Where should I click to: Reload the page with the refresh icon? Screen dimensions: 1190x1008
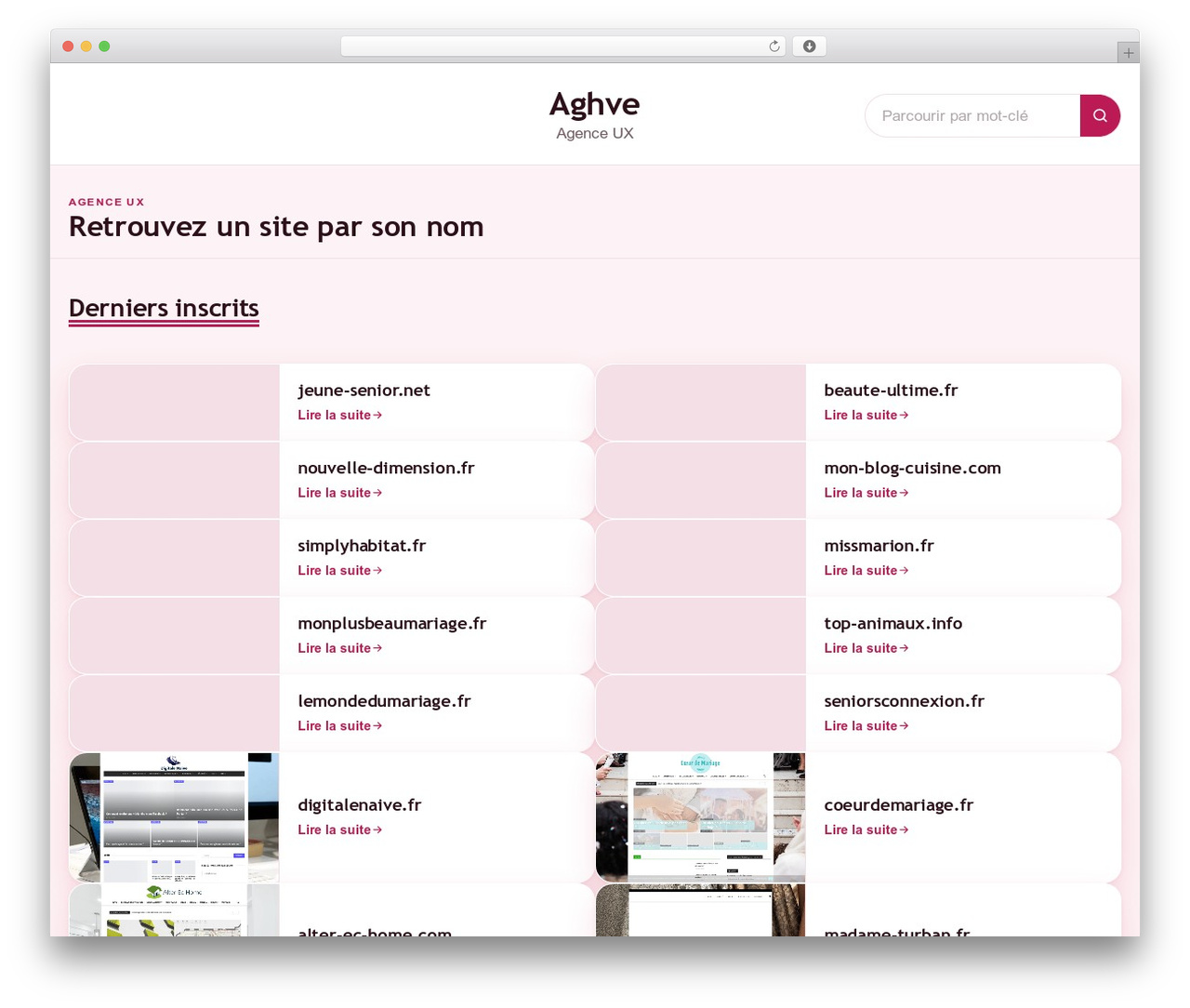pos(774,46)
